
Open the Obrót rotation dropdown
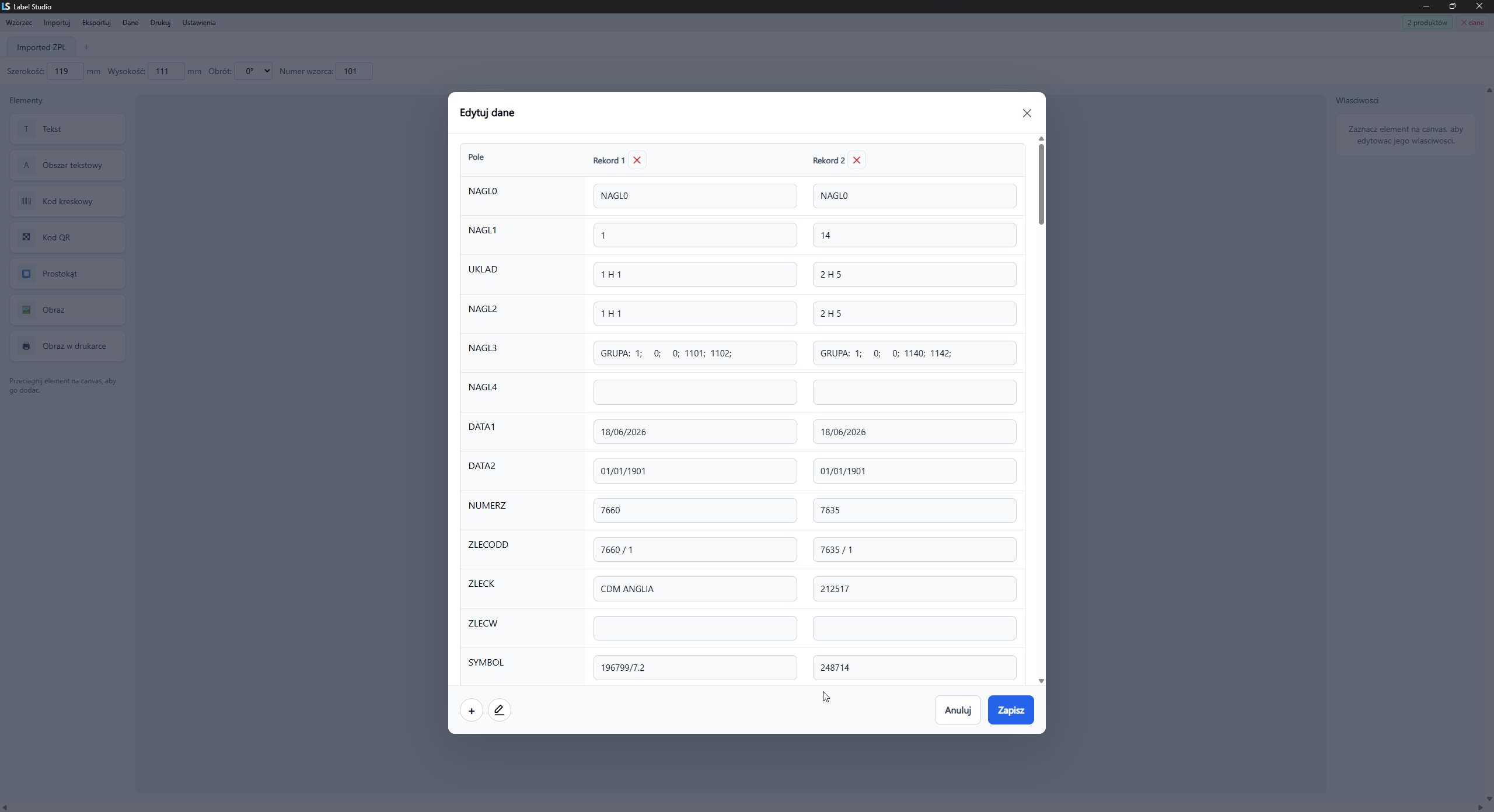(253, 71)
